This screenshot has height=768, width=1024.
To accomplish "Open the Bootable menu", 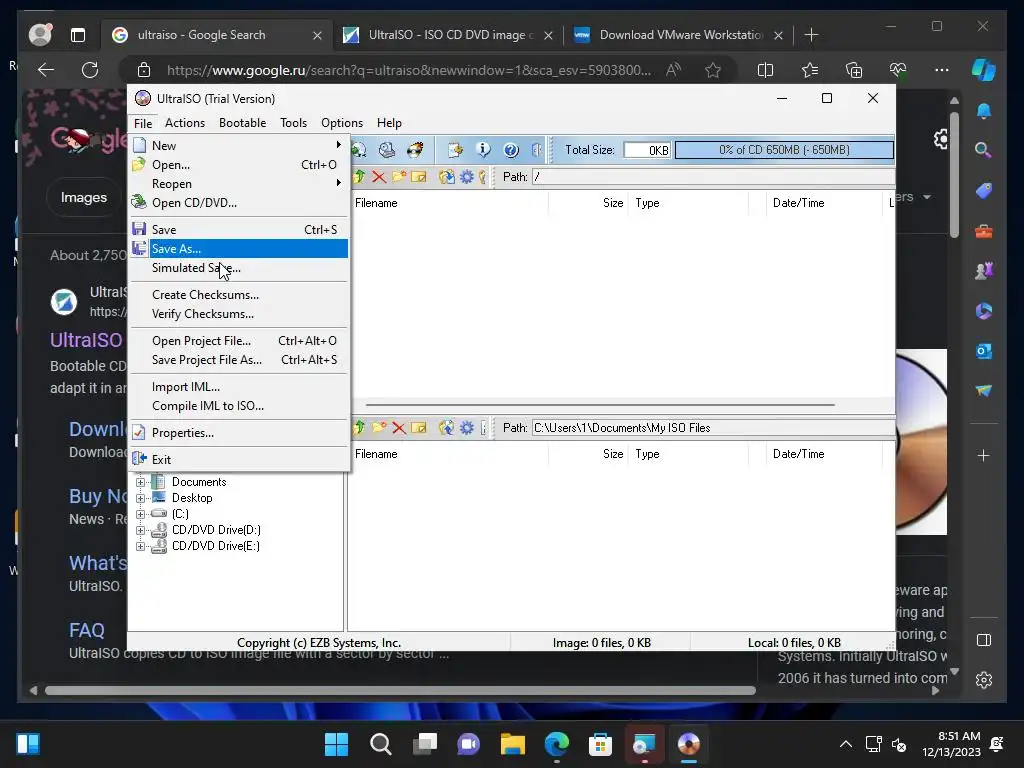I will (x=242, y=123).
